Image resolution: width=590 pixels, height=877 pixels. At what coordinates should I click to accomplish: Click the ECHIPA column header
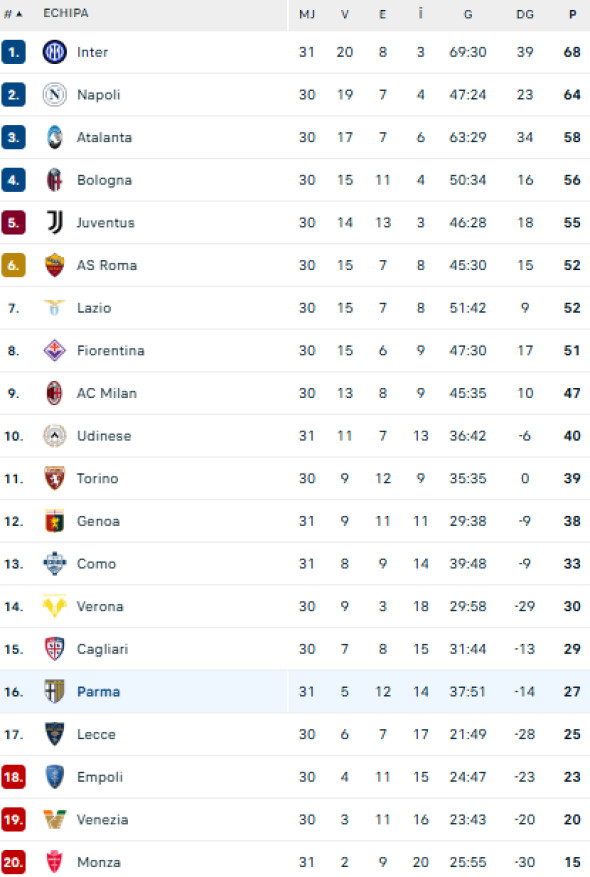(64, 14)
